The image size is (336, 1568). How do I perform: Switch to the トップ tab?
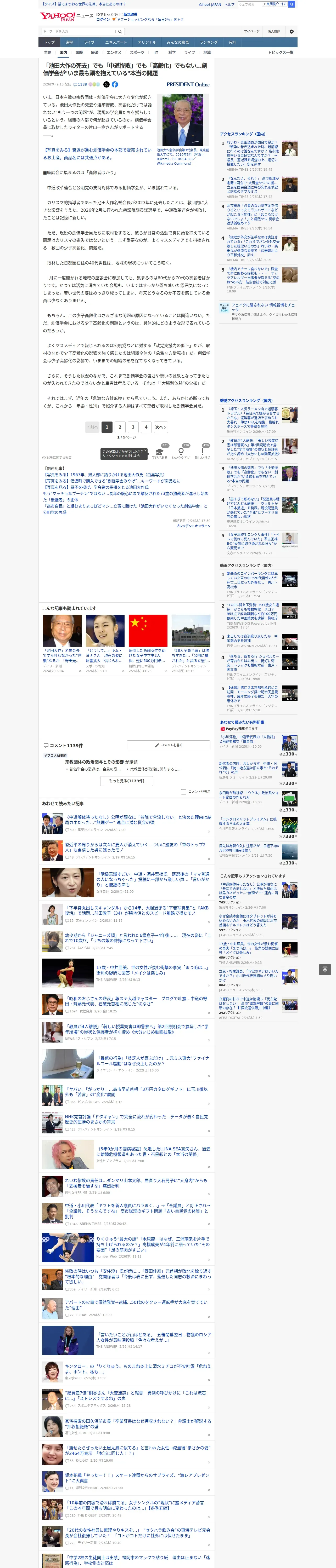point(49,42)
